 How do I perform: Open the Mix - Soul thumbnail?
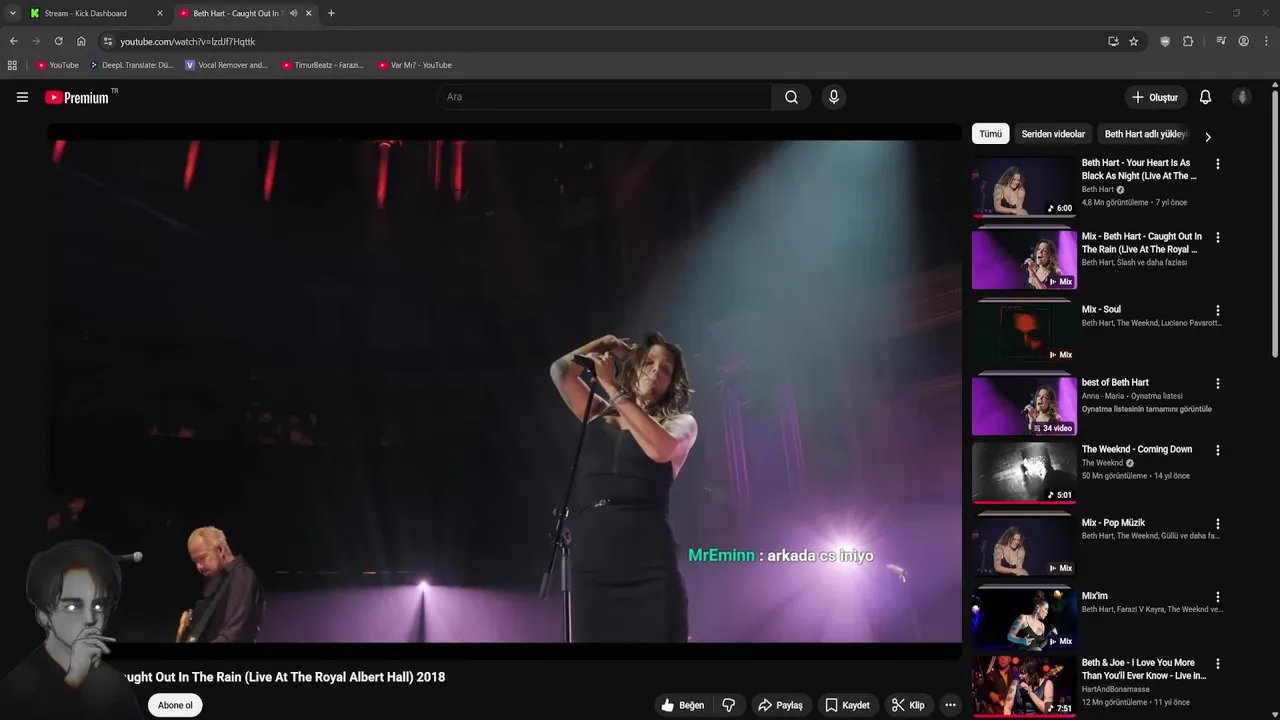pyautogui.click(x=1024, y=332)
